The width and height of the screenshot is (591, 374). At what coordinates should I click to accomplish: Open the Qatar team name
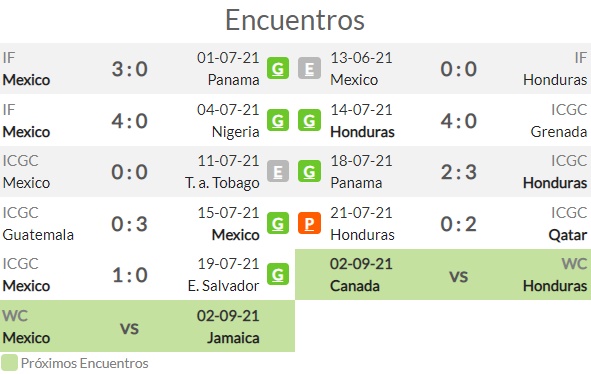click(568, 235)
